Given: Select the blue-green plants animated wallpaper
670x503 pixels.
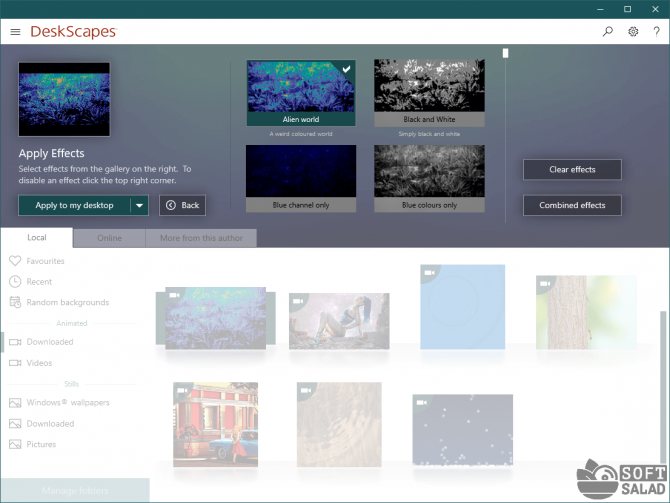Looking at the screenshot, I should 215,318.
